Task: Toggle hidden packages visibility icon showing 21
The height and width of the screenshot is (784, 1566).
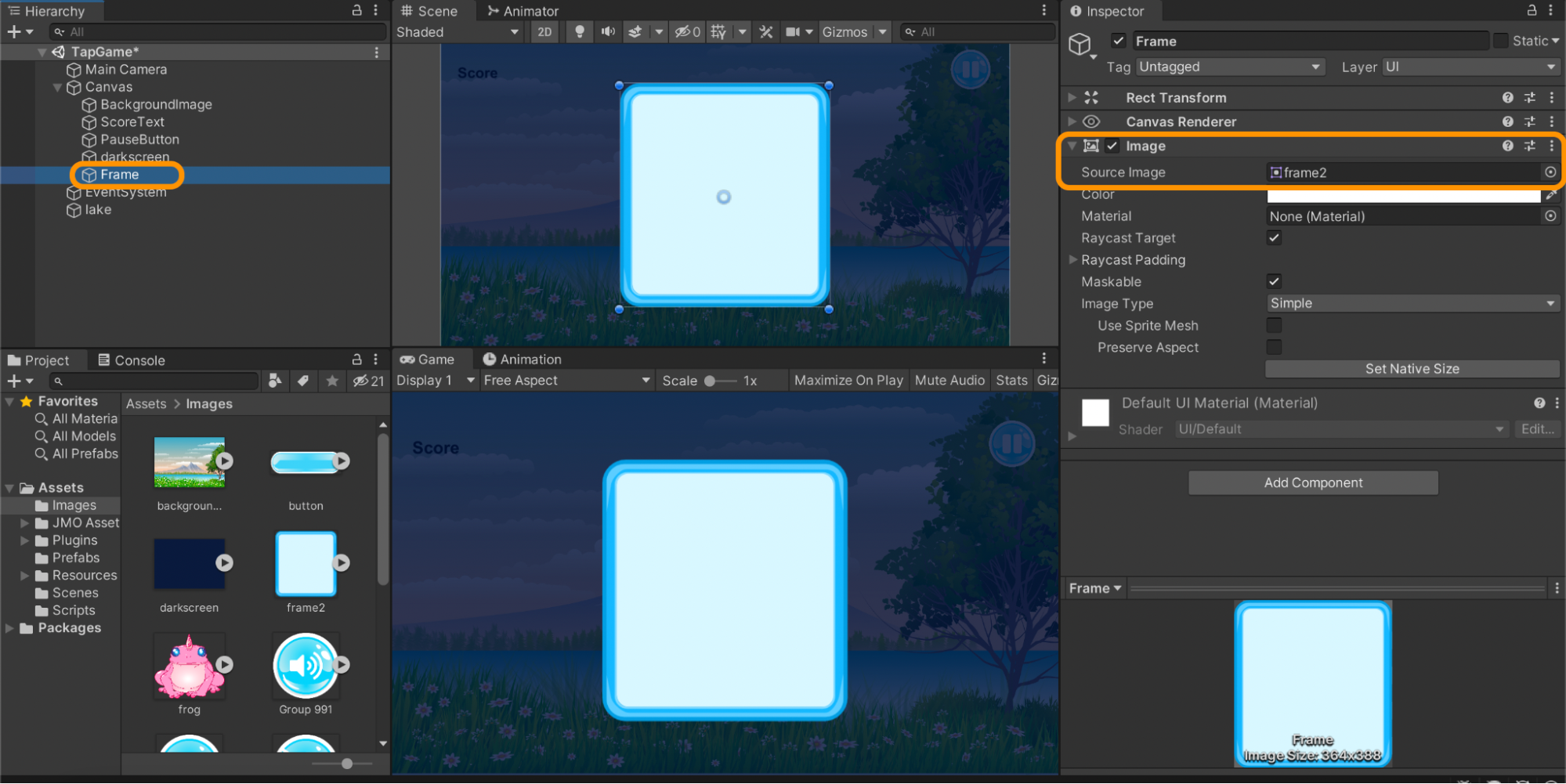Action: (x=368, y=381)
